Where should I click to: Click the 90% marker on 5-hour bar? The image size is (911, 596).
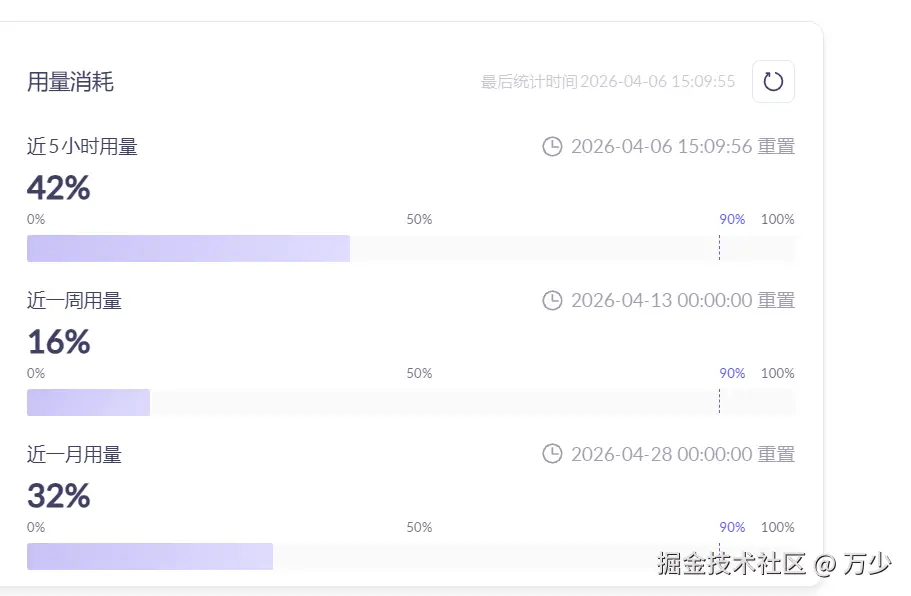732,219
